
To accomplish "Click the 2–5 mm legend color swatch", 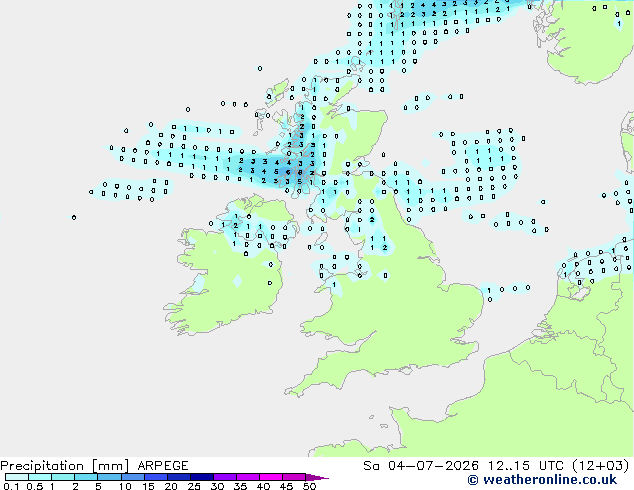I will [x=86, y=477].
